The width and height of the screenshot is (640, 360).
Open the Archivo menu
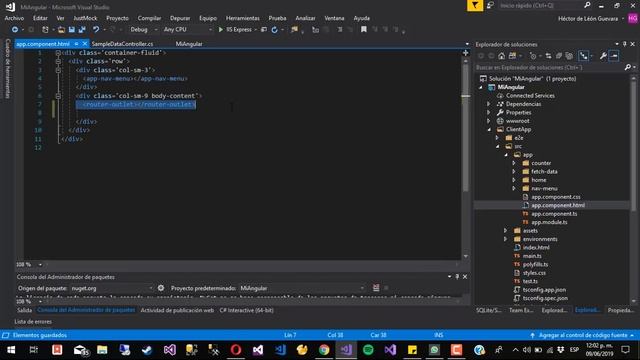pos(14,18)
